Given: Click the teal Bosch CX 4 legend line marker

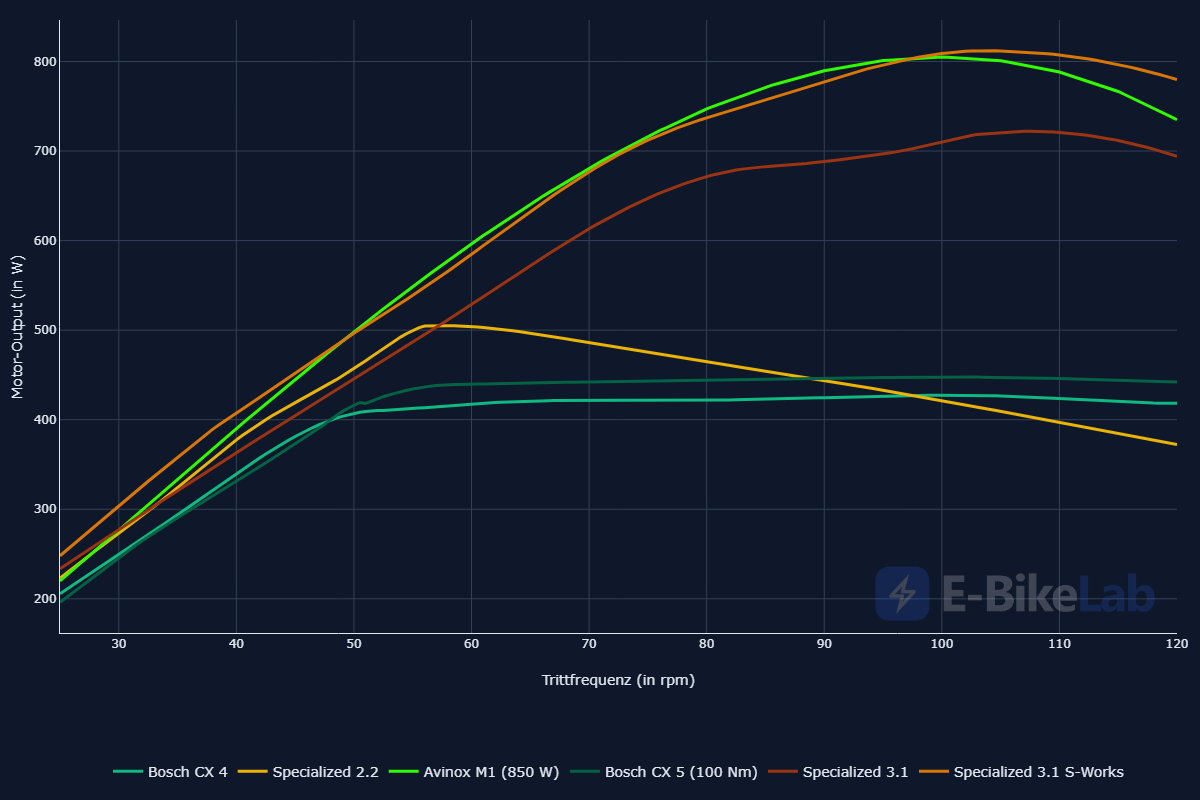Looking at the screenshot, I should pyautogui.click(x=128, y=772).
